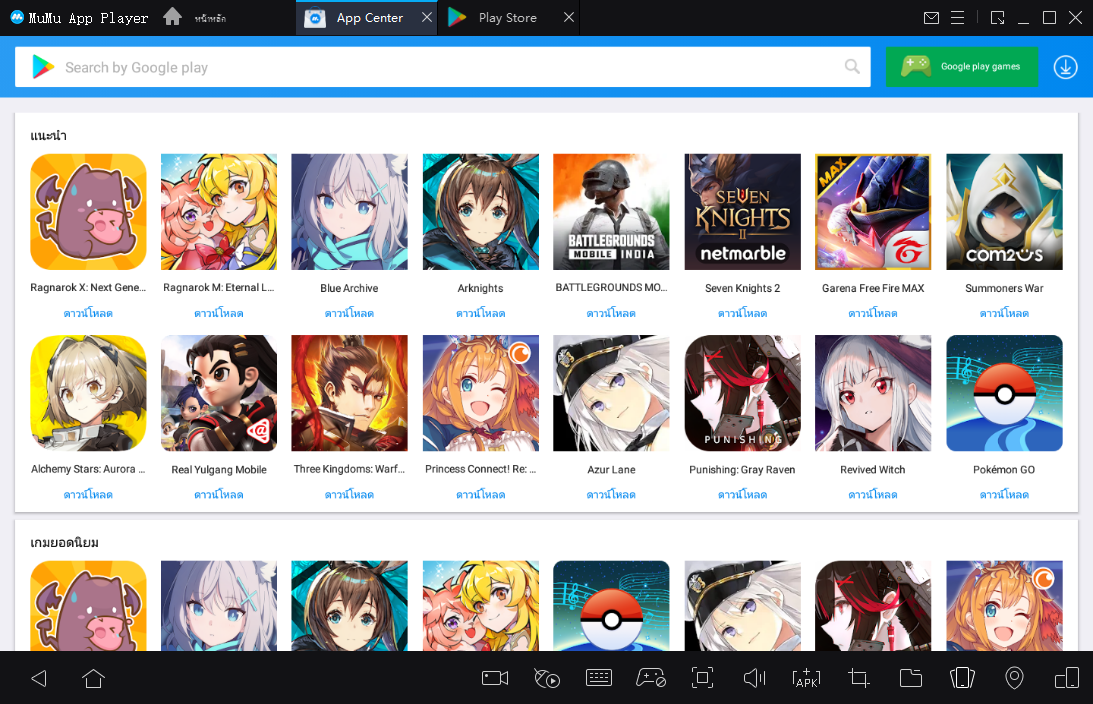The image size is (1093, 704).
Task: Click the Android back arrow icon
Action: (x=39, y=678)
